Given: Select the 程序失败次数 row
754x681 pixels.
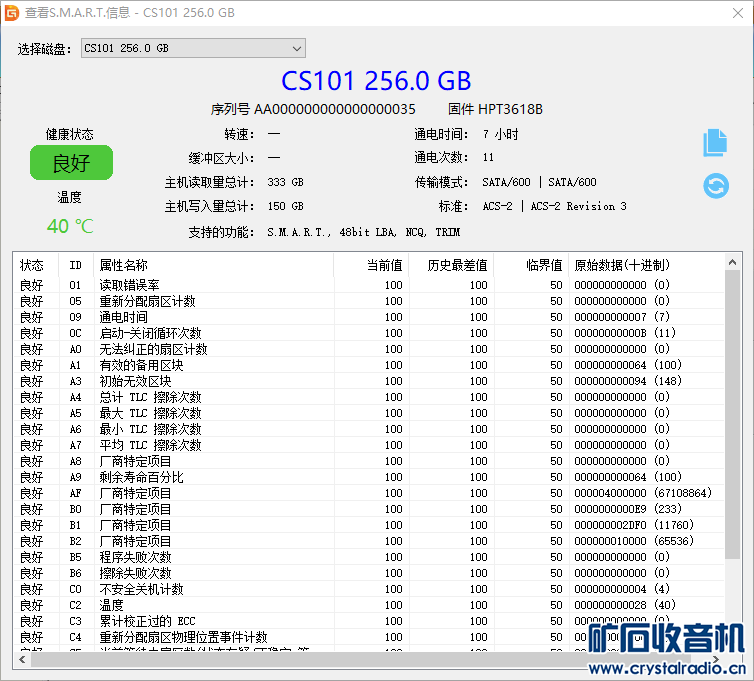Looking at the screenshot, I should (x=368, y=557).
